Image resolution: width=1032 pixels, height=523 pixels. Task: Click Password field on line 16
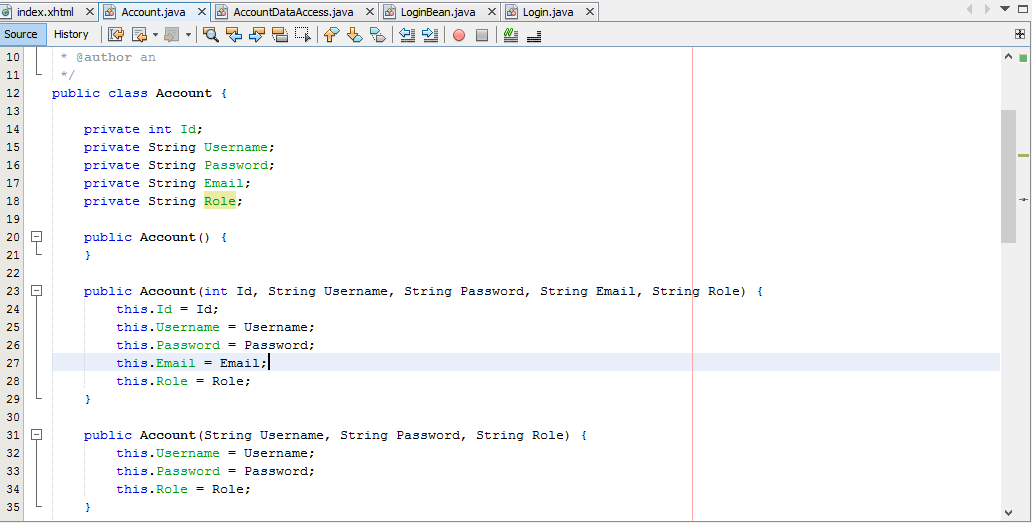click(236, 165)
